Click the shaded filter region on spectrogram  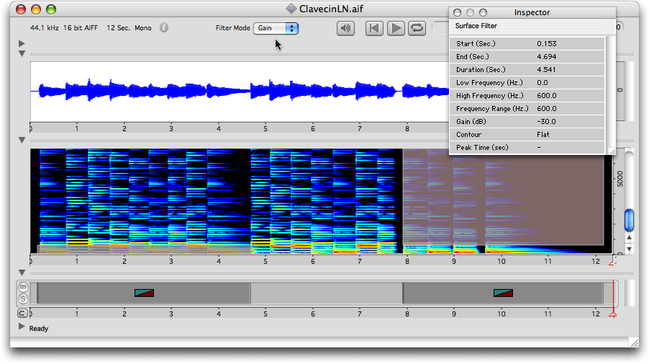click(503, 197)
